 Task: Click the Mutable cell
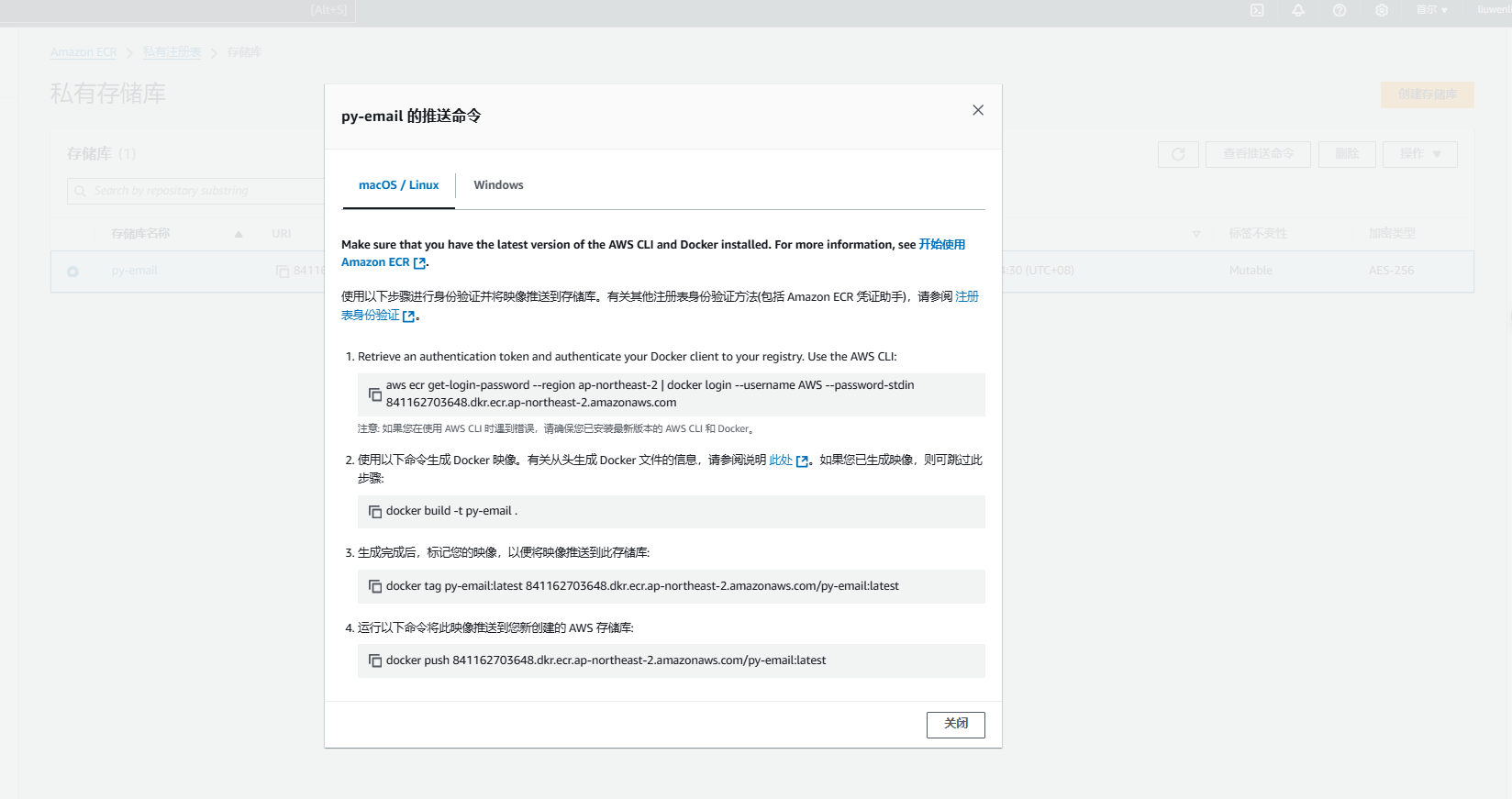[1251, 271]
